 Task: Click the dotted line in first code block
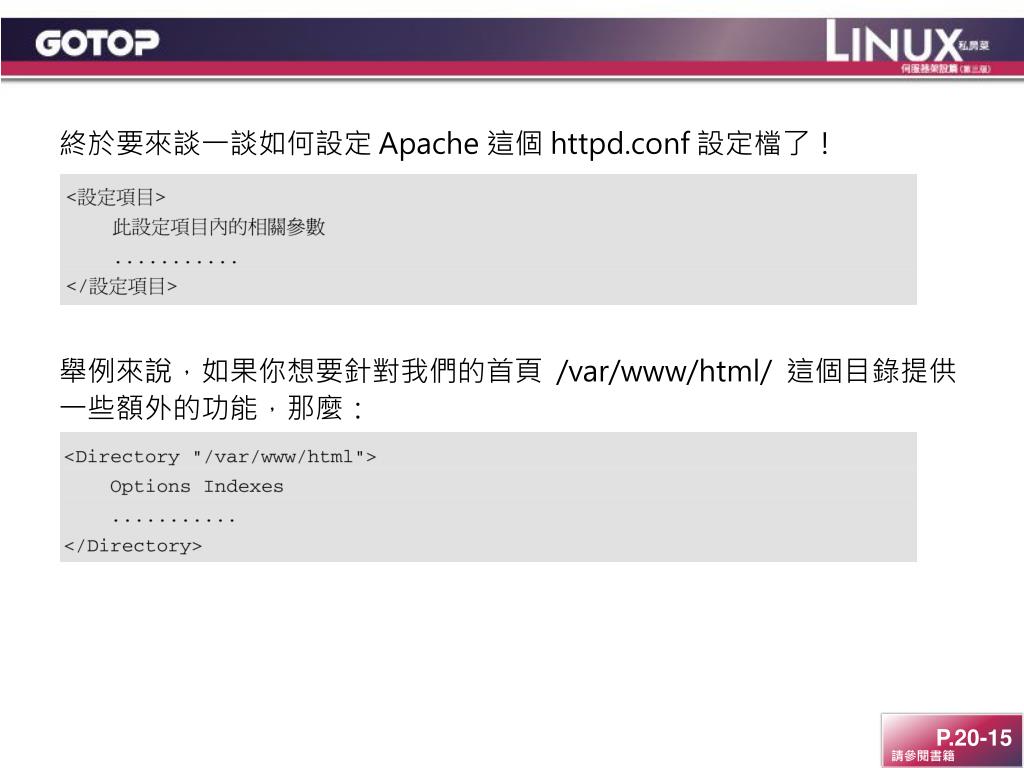[175, 262]
